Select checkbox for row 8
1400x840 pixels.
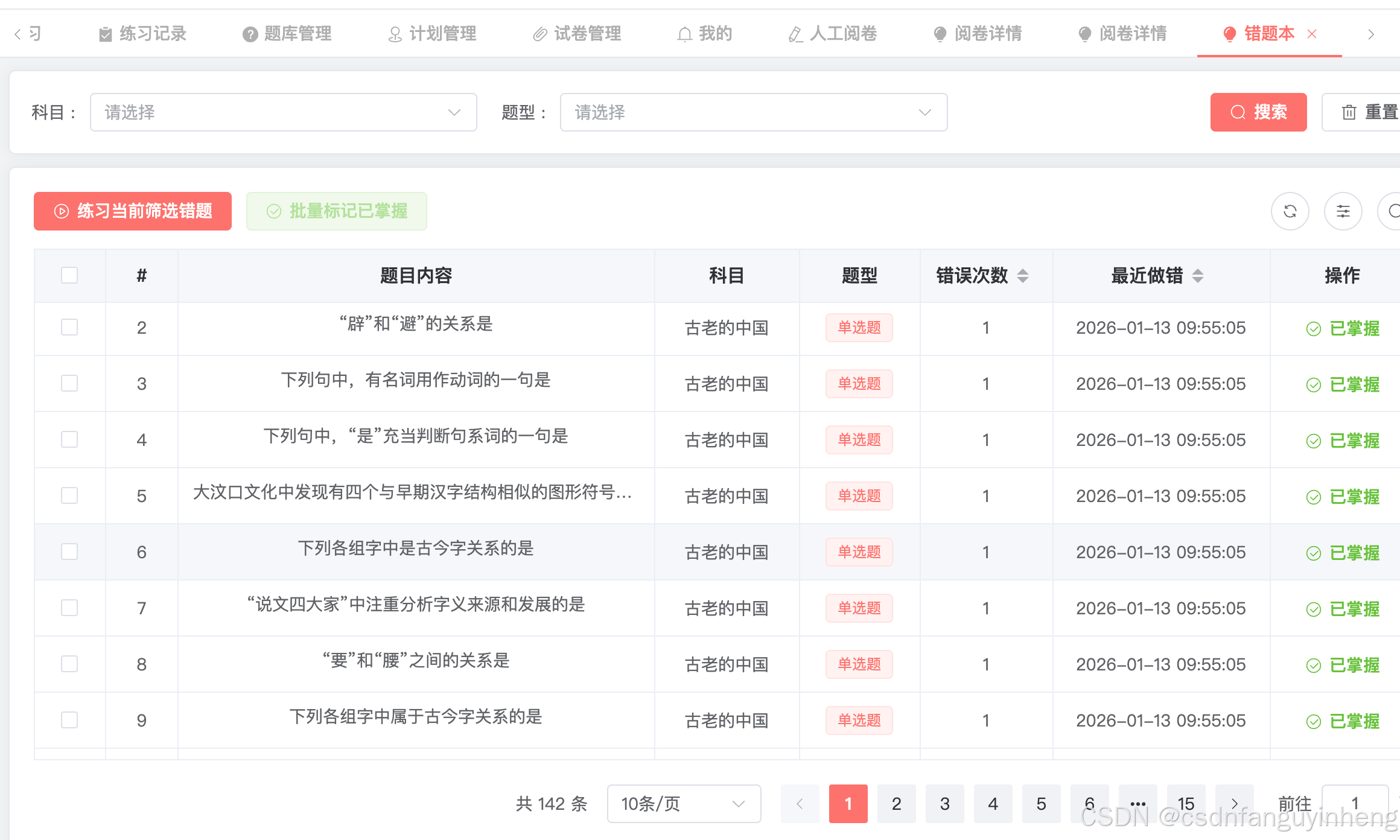point(69,664)
